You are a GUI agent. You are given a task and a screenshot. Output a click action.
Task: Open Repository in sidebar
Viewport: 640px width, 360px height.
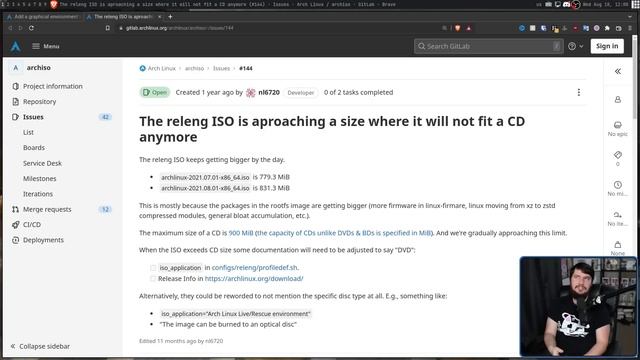click(40, 102)
